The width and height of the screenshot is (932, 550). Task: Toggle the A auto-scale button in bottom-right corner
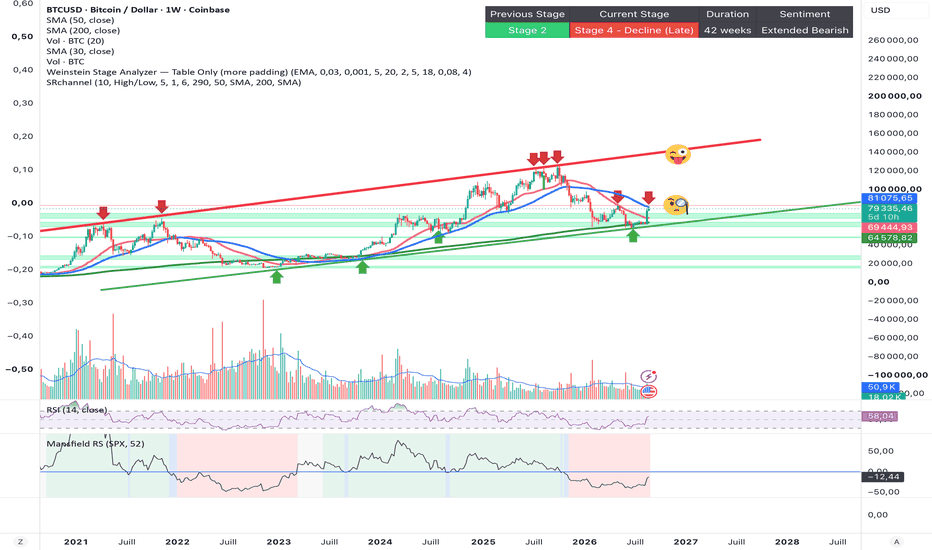pyautogui.click(x=896, y=542)
